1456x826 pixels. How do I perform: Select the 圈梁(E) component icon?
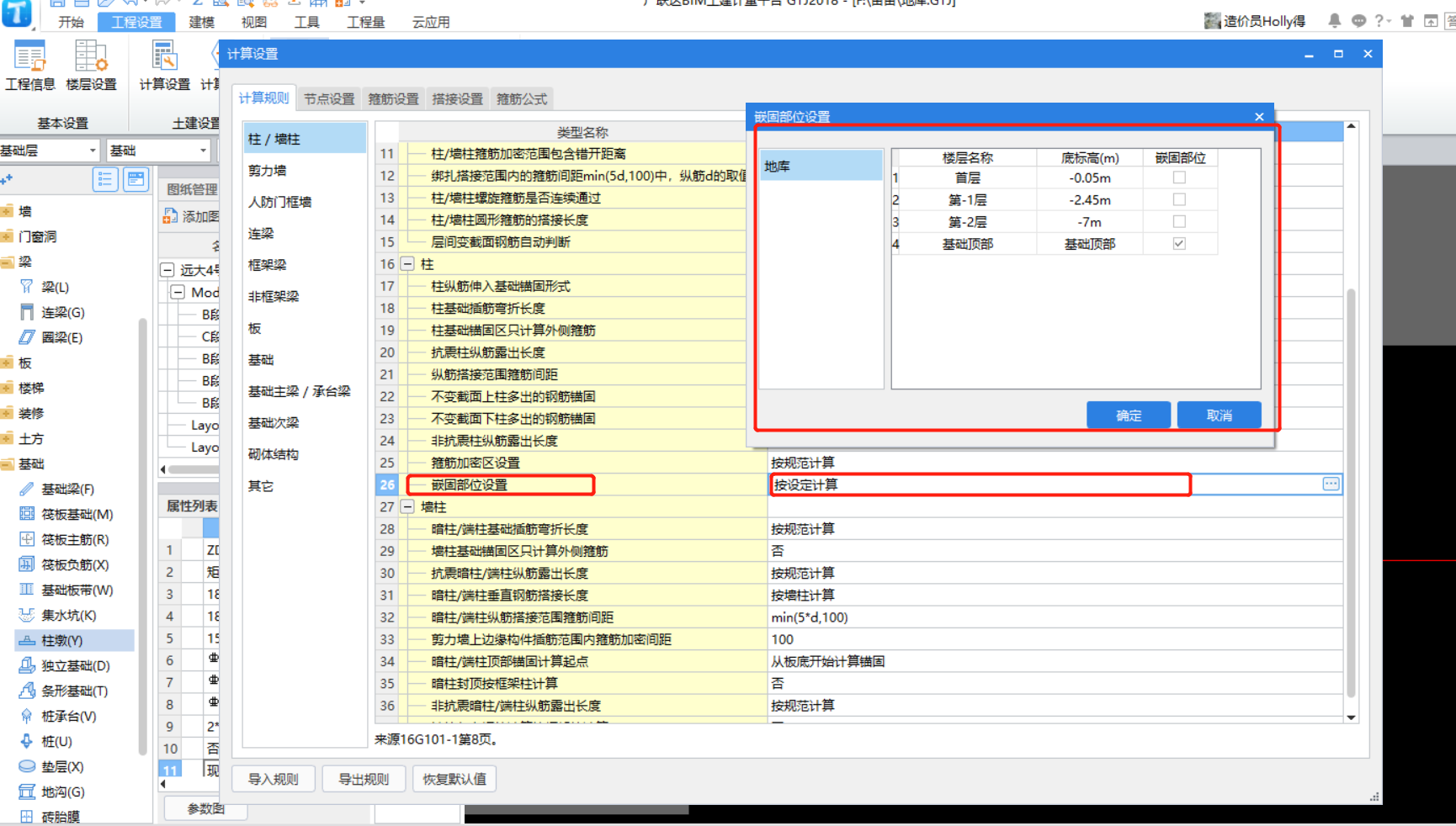pos(27,337)
